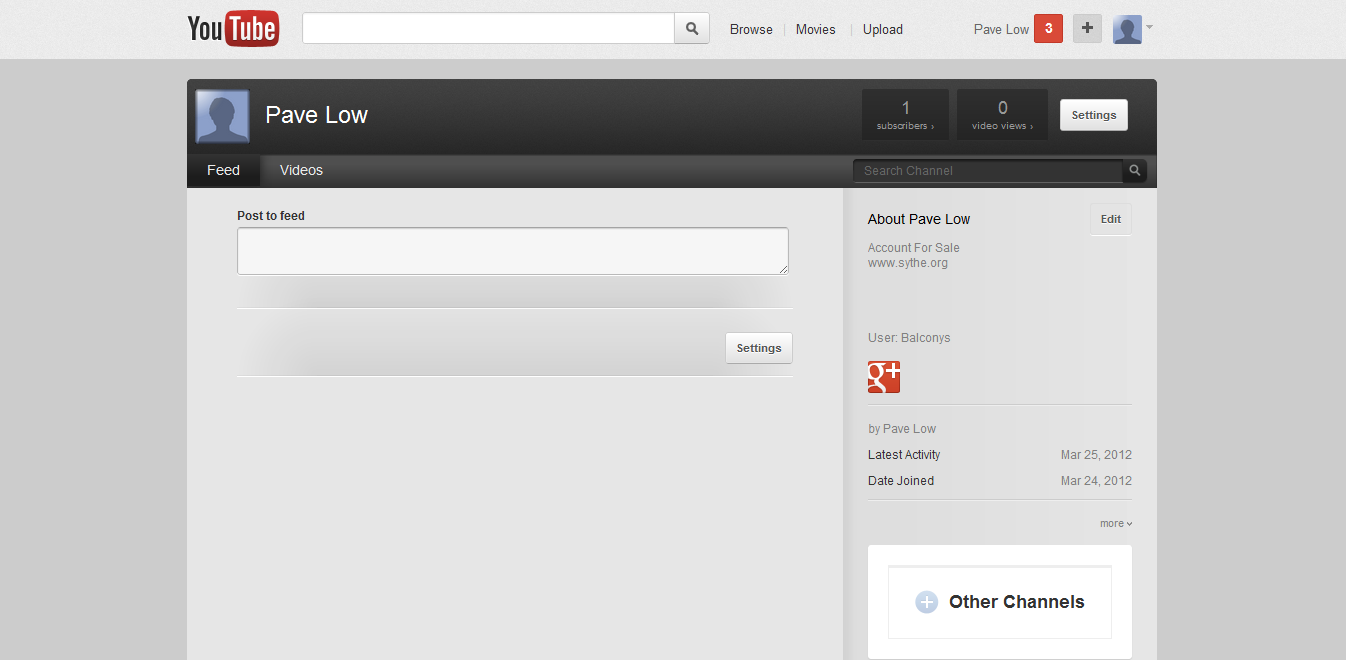Click the account avatar in top bar
Screen dimensions: 1346x660
1127,29
